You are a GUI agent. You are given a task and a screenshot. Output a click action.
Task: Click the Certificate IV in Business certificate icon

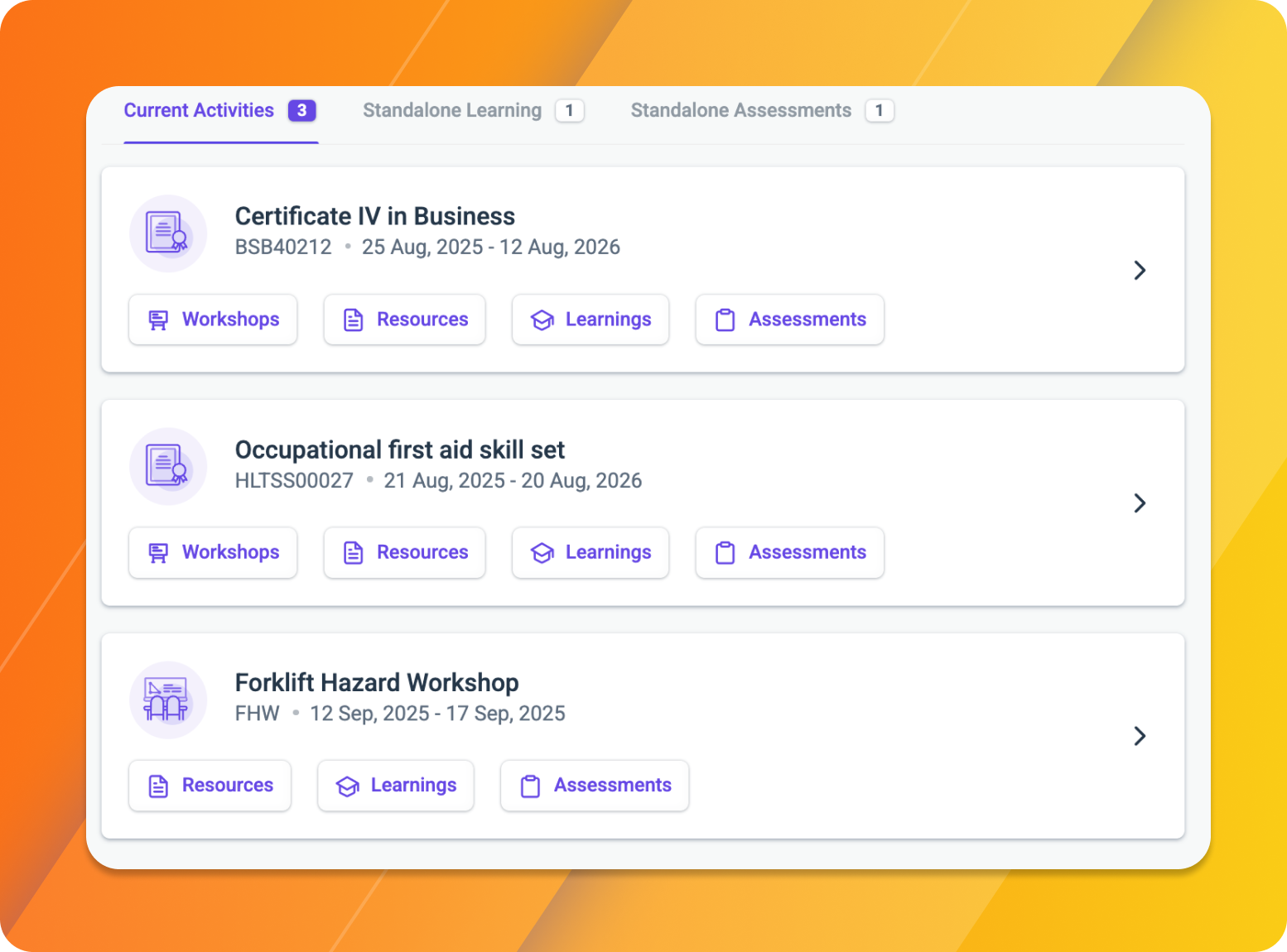[x=168, y=233]
